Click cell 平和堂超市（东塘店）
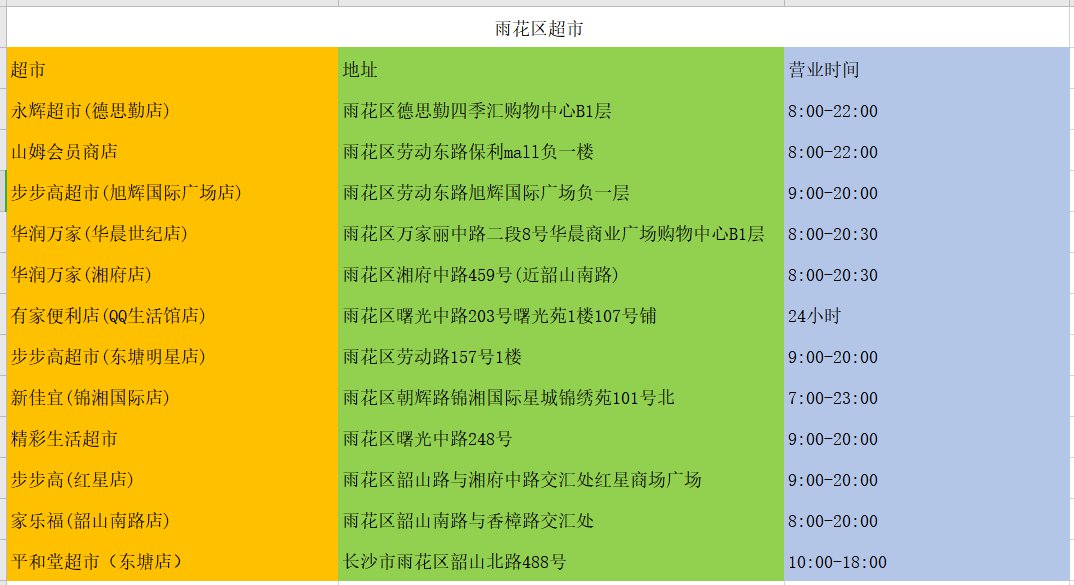Screen dimensions: 1074x585 (173, 562)
